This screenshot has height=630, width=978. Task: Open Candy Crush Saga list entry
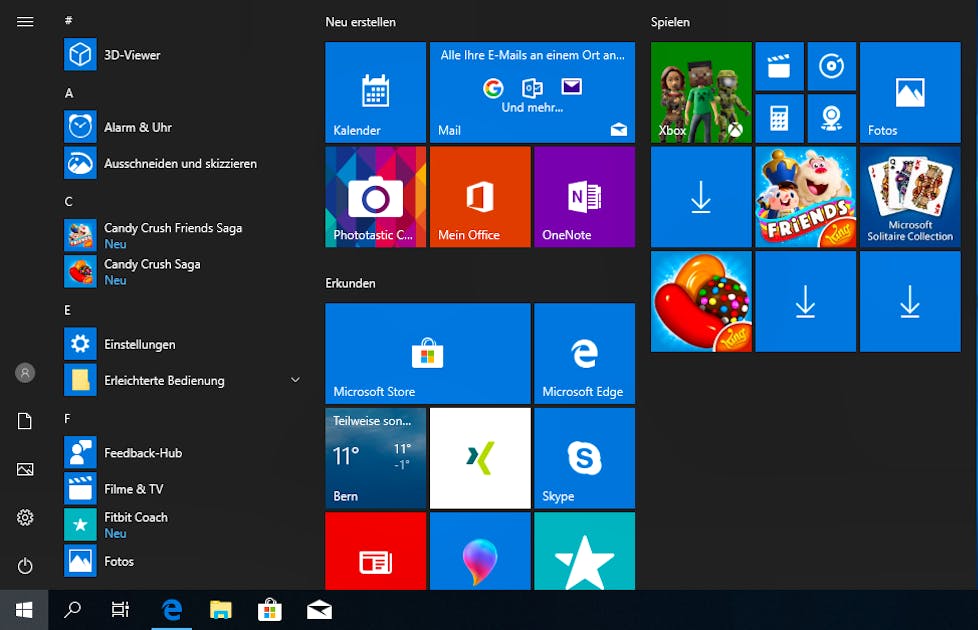(x=183, y=271)
